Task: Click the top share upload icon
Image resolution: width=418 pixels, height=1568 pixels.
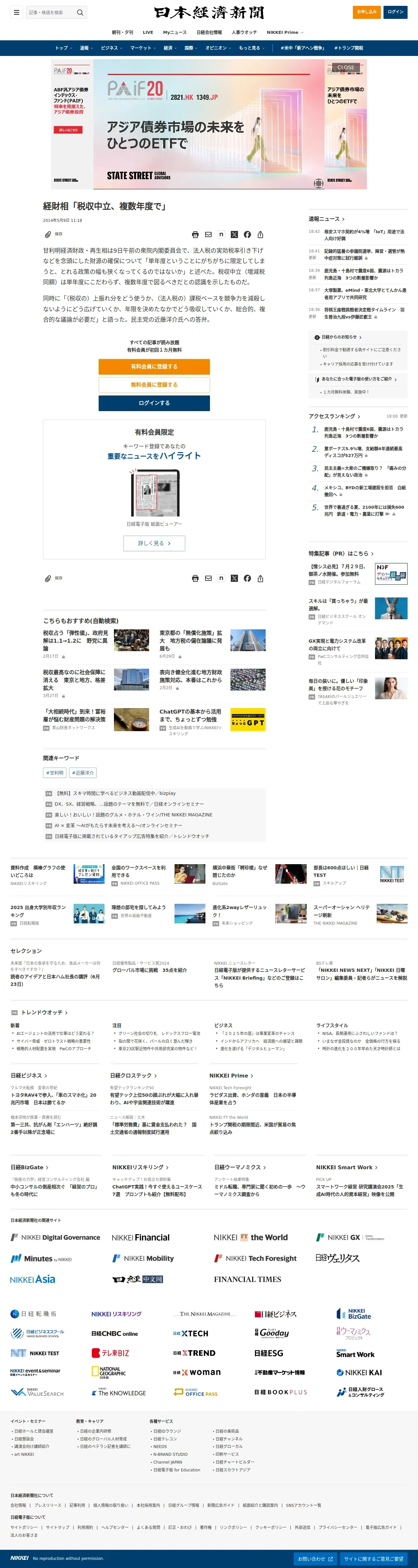Action: [x=260, y=235]
